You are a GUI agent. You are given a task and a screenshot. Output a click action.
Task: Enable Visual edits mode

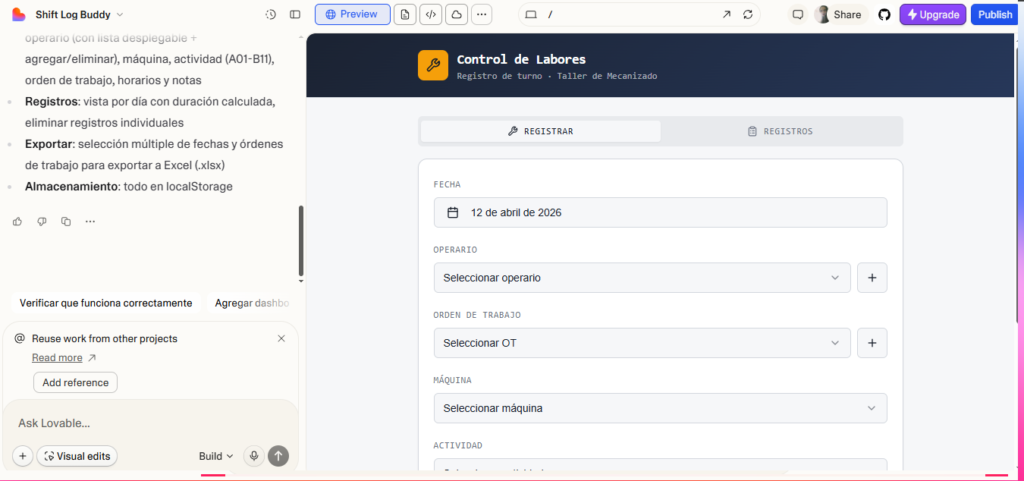77,456
